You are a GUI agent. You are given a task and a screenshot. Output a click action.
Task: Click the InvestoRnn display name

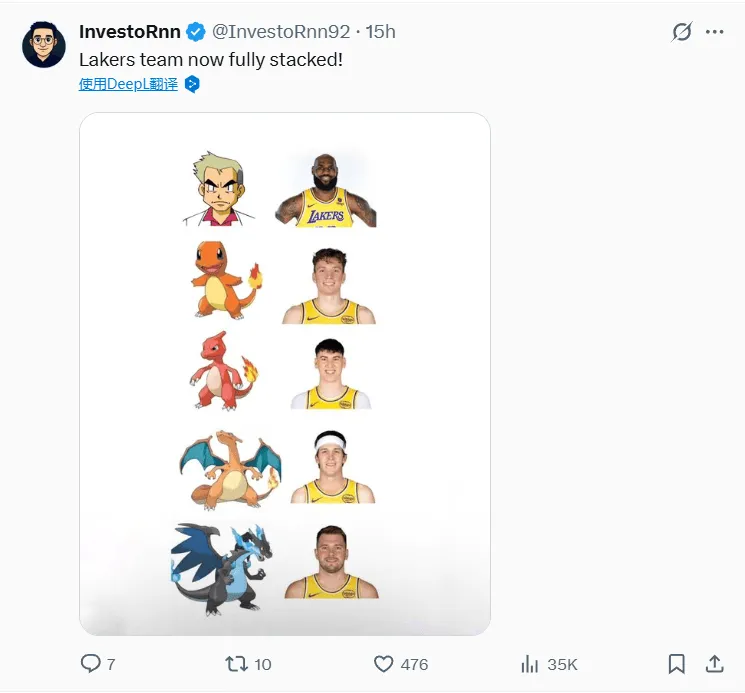(129, 32)
